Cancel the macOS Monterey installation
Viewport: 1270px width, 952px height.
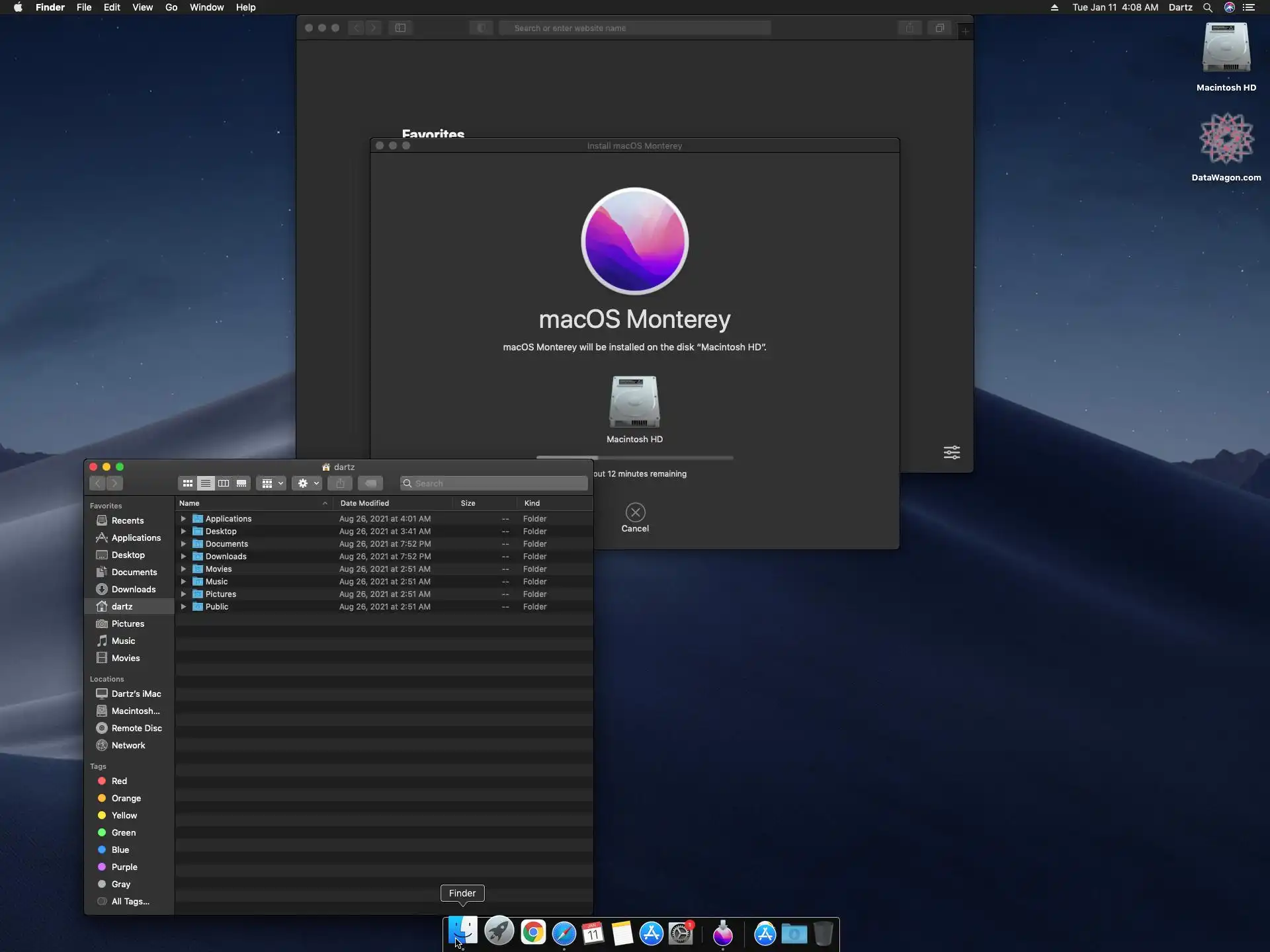(635, 513)
